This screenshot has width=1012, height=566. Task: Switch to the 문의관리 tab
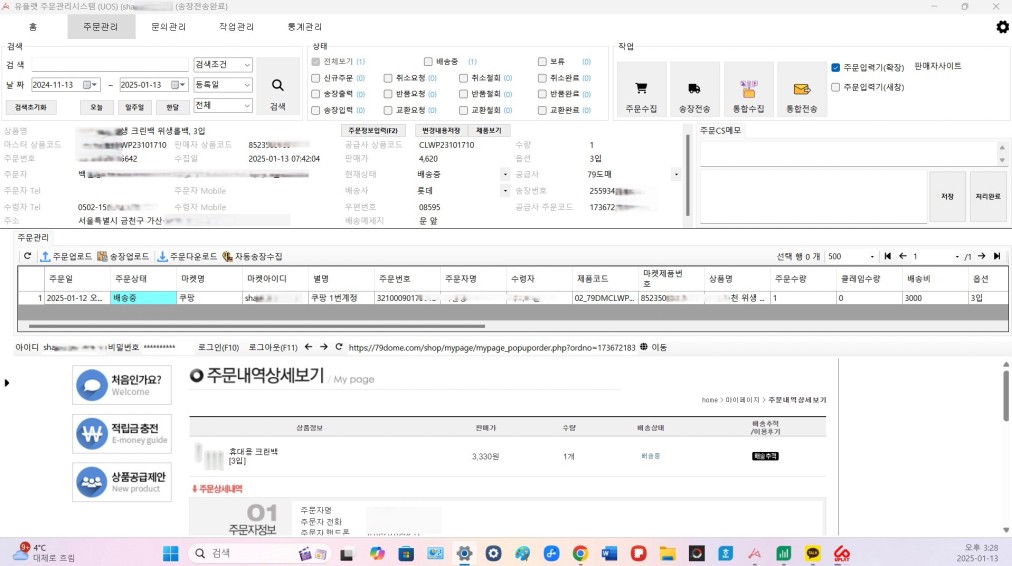click(168, 27)
